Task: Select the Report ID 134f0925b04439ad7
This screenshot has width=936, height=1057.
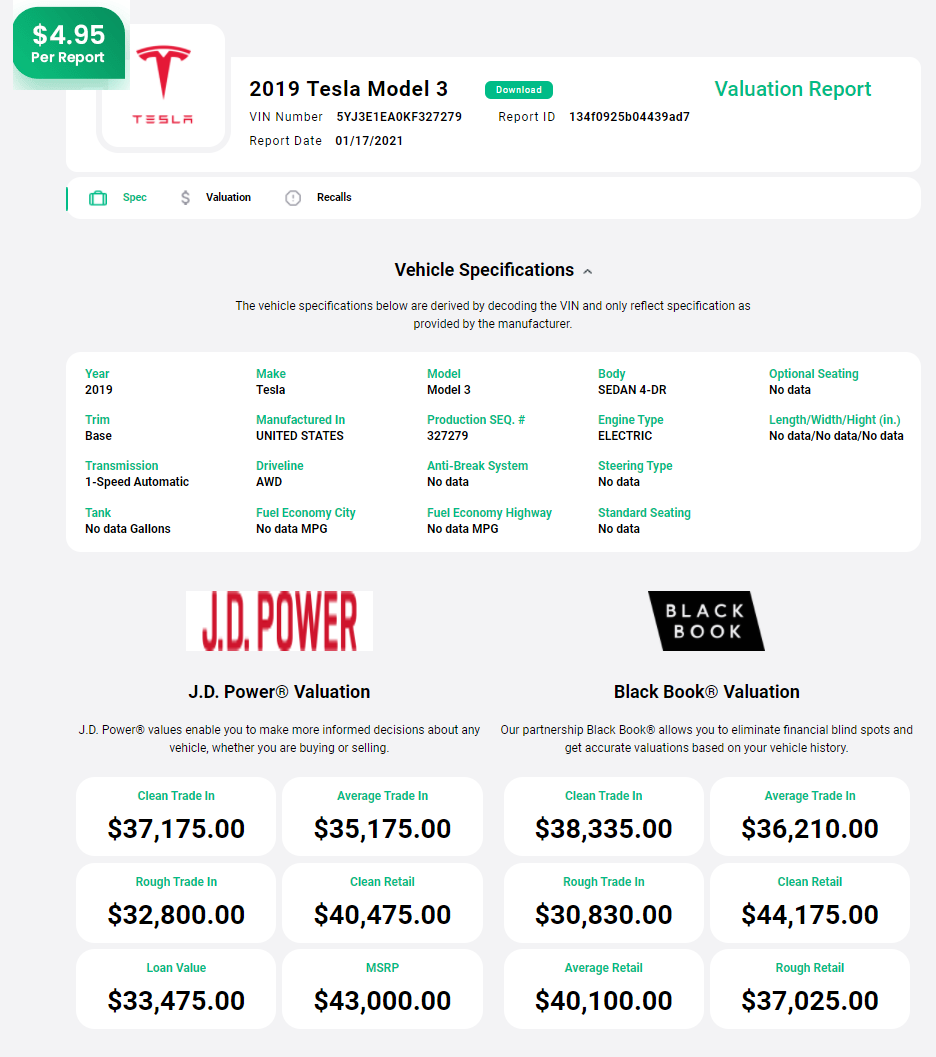Action: [x=629, y=117]
